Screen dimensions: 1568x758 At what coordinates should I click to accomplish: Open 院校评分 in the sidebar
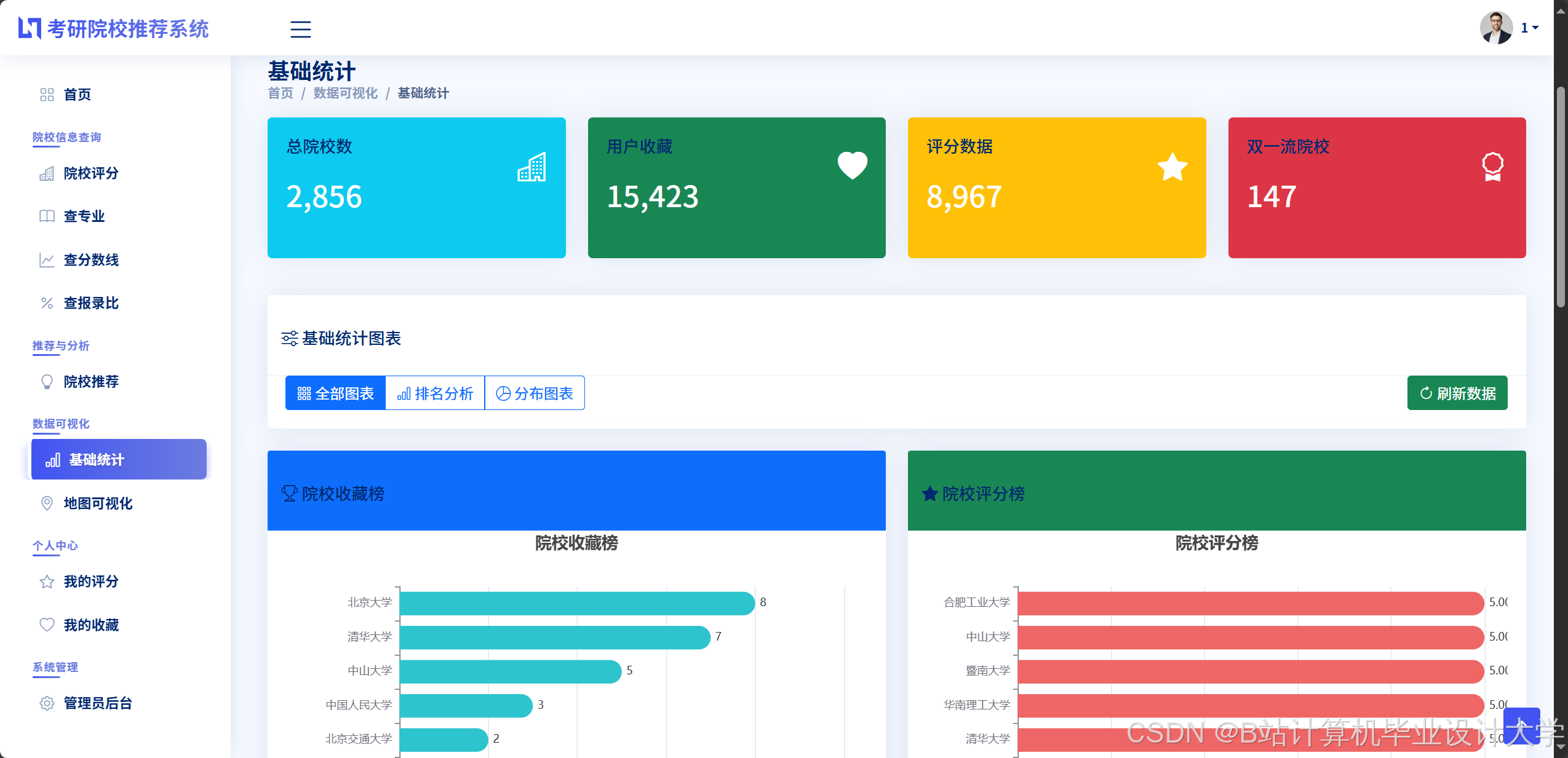pos(91,173)
